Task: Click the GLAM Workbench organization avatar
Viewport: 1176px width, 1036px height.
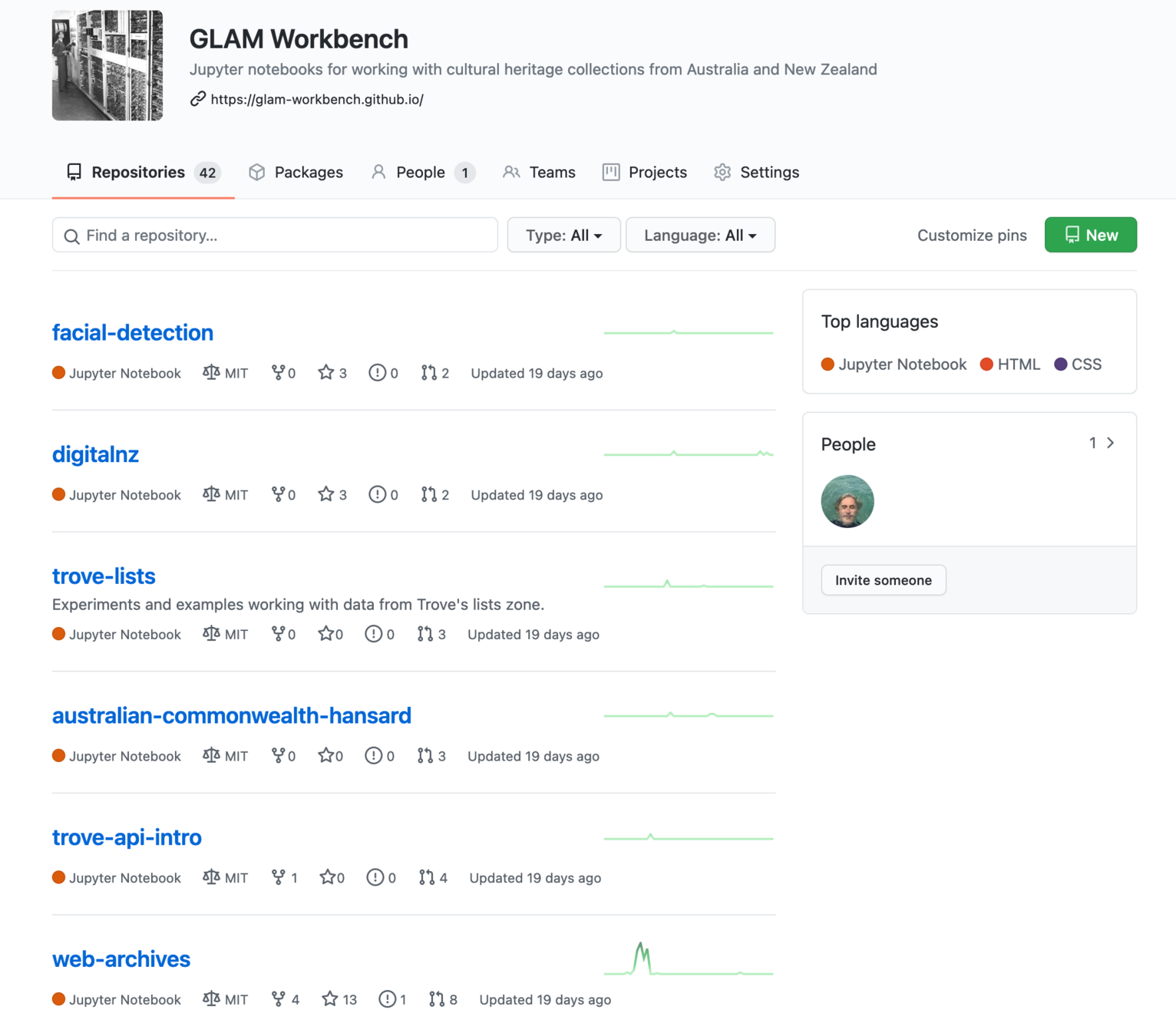Action: tap(107, 65)
